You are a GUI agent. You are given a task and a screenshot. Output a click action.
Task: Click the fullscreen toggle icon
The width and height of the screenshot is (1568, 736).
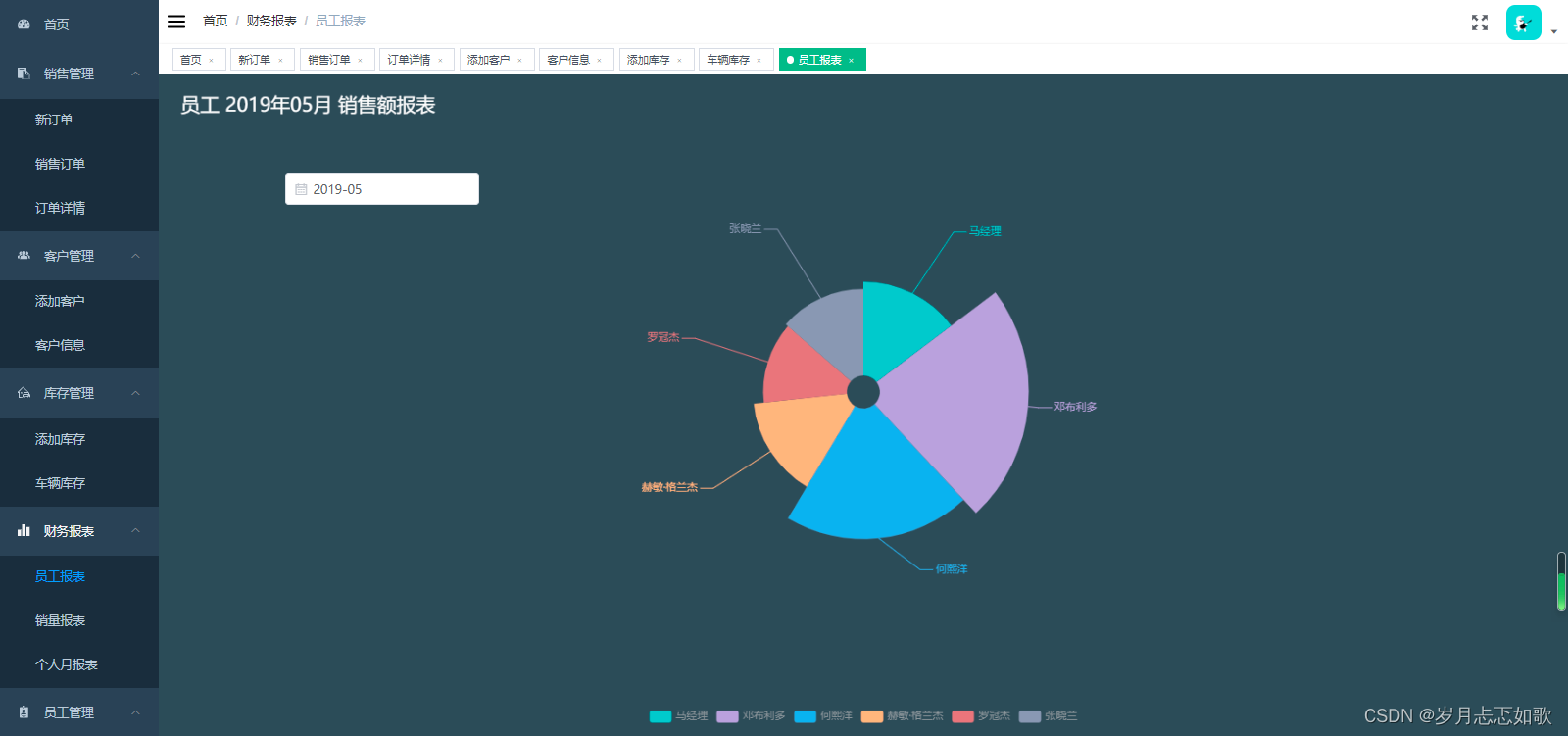(1480, 23)
